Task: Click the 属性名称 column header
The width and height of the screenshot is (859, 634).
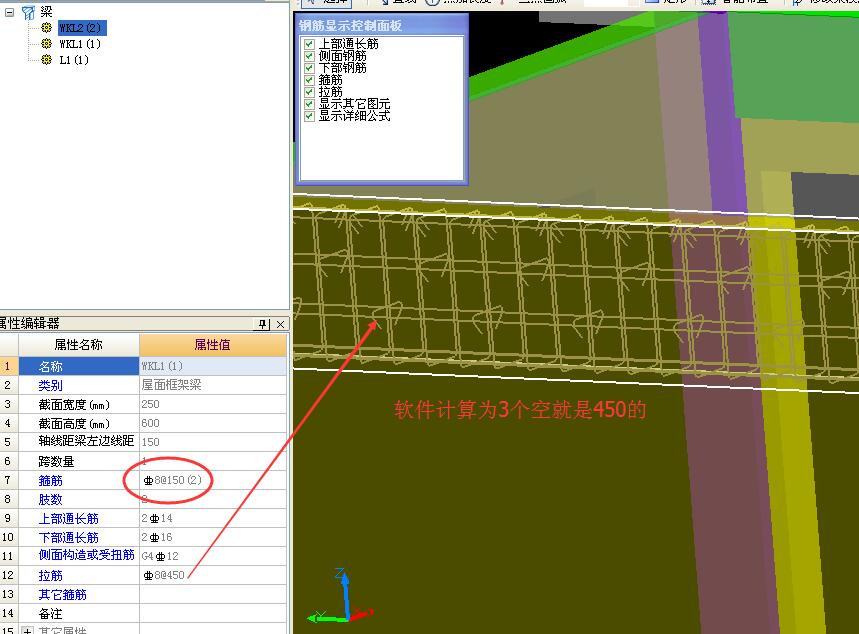Action: click(x=79, y=345)
